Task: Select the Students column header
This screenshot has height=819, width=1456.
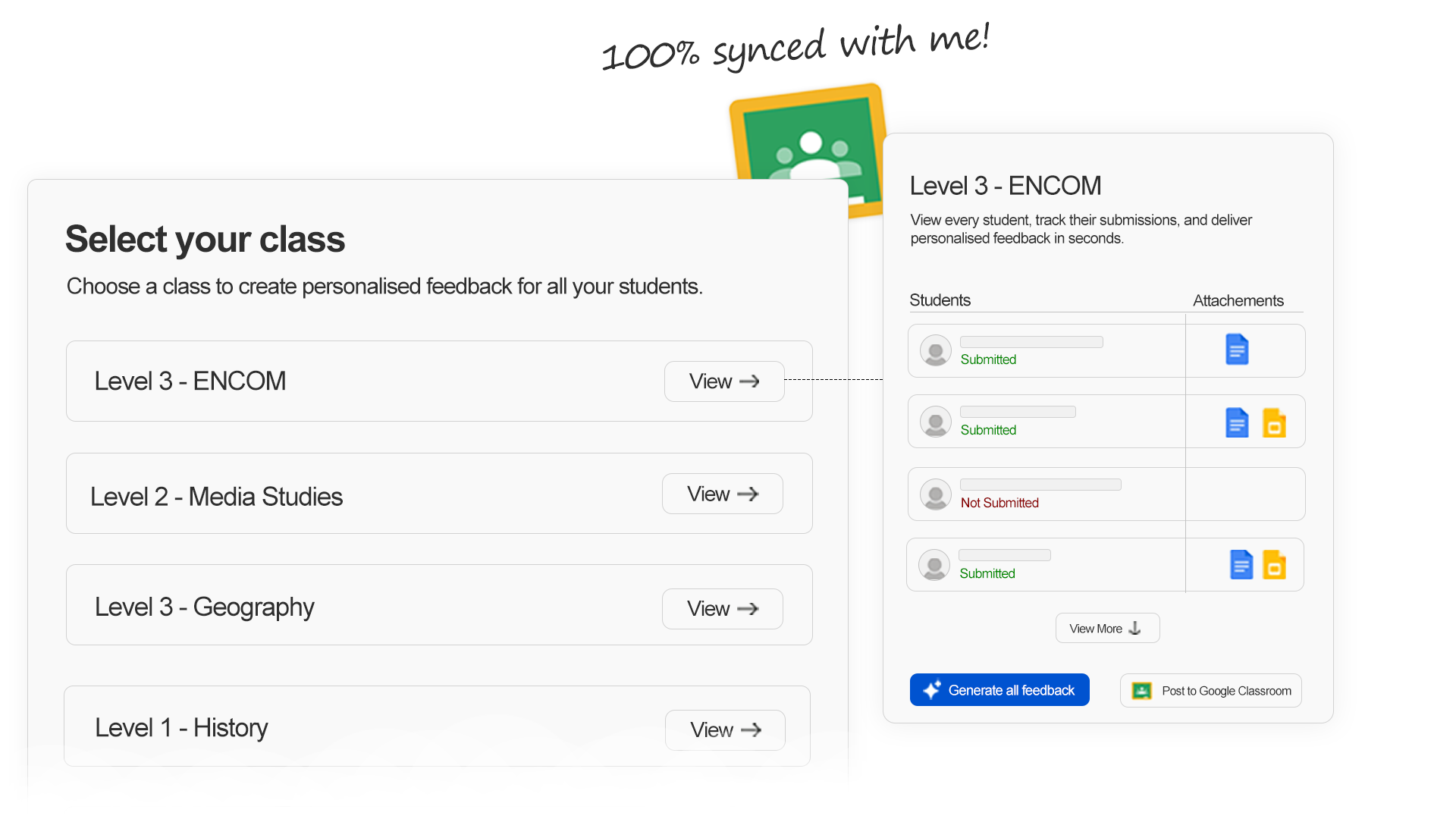Action: 940,300
